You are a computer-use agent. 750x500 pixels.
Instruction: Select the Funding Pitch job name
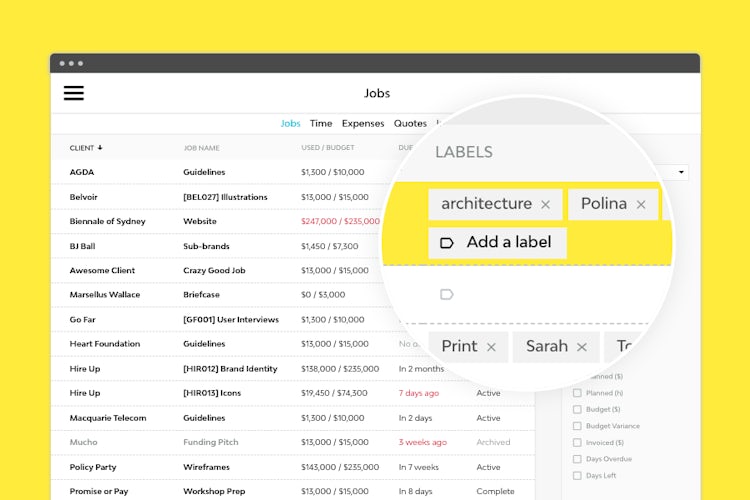tap(210, 443)
